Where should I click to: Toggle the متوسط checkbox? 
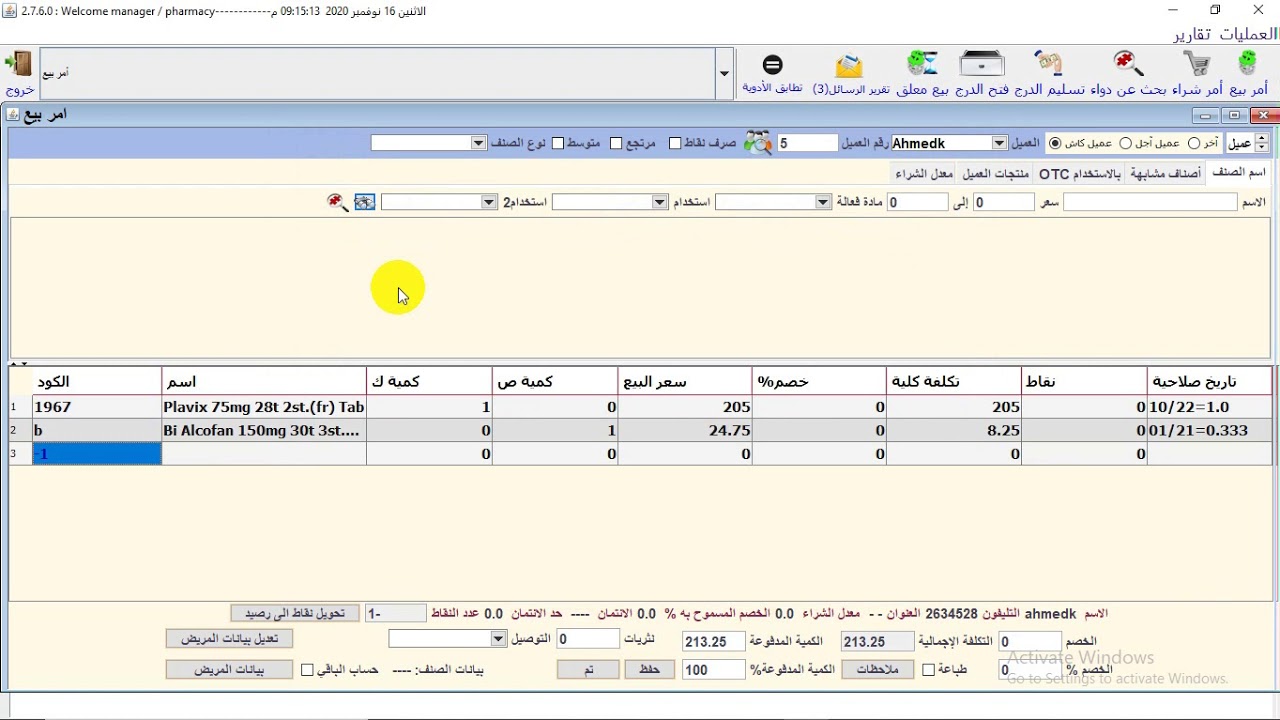(x=558, y=143)
